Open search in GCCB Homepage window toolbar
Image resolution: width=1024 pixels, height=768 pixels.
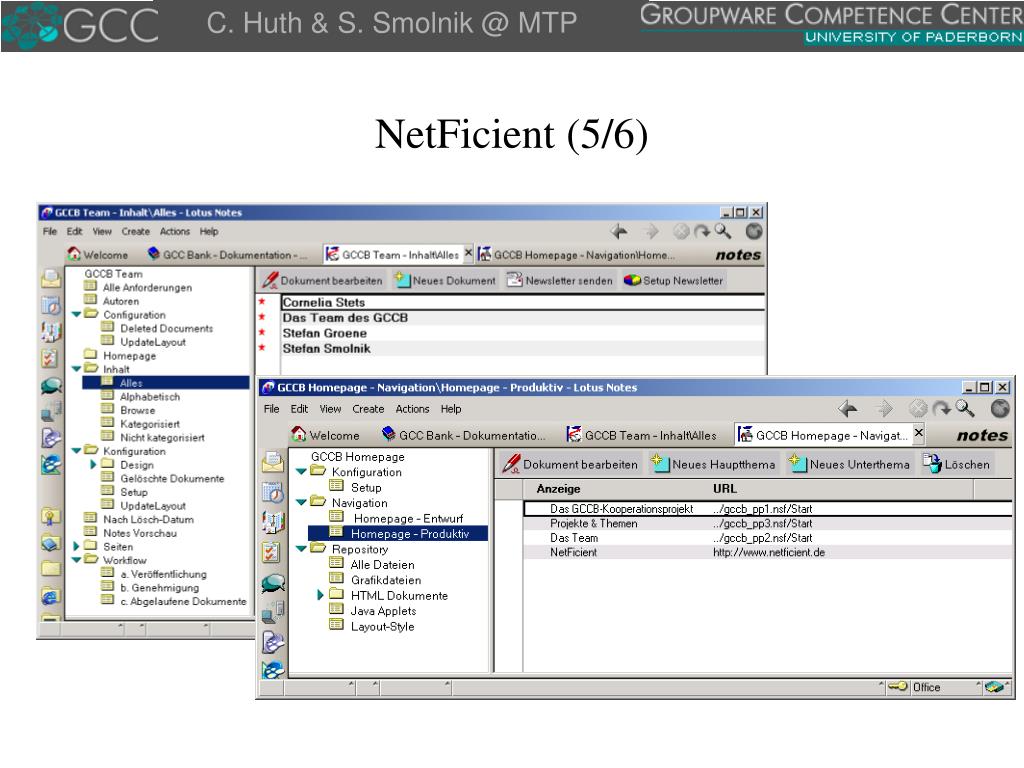click(965, 409)
